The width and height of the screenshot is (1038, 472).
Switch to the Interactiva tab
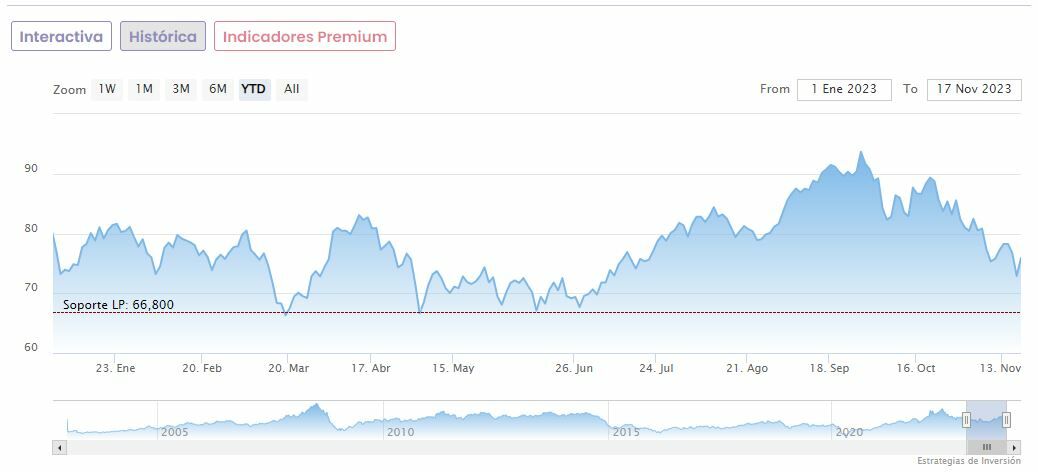61,37
